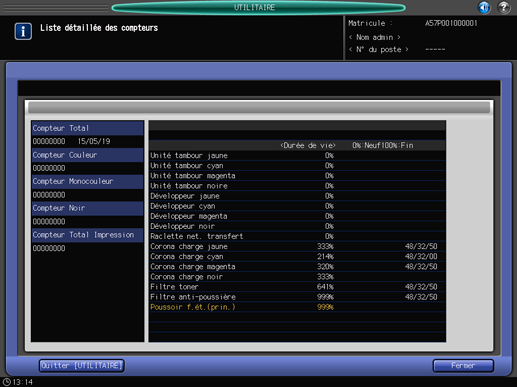Click the Filtre anti-poussière row

click(x=297, y=297)
